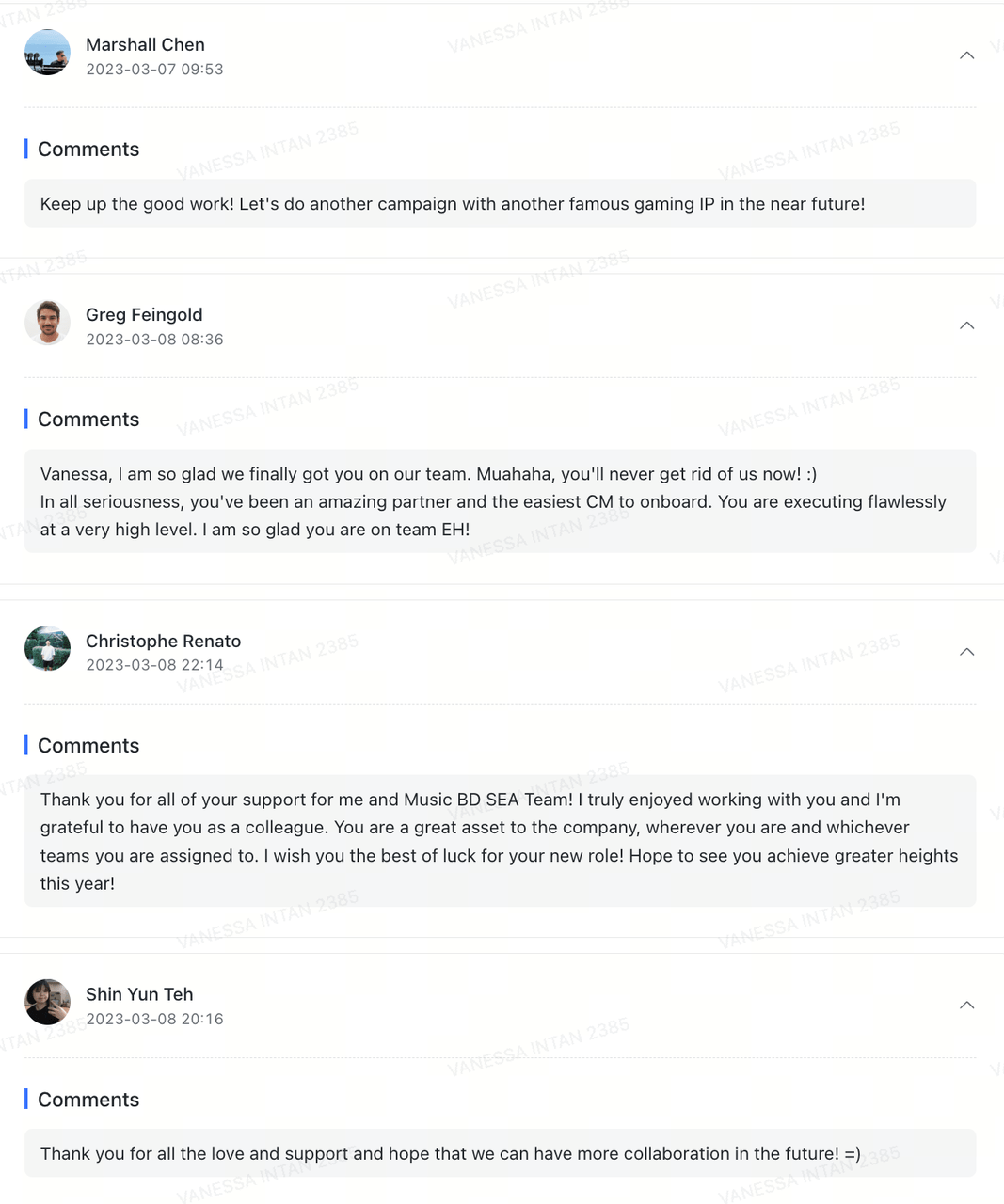This screenshot has width=1004, height=1204.
Task: Open Christophe Renato's profile avatar
Action: coord(47,649)
